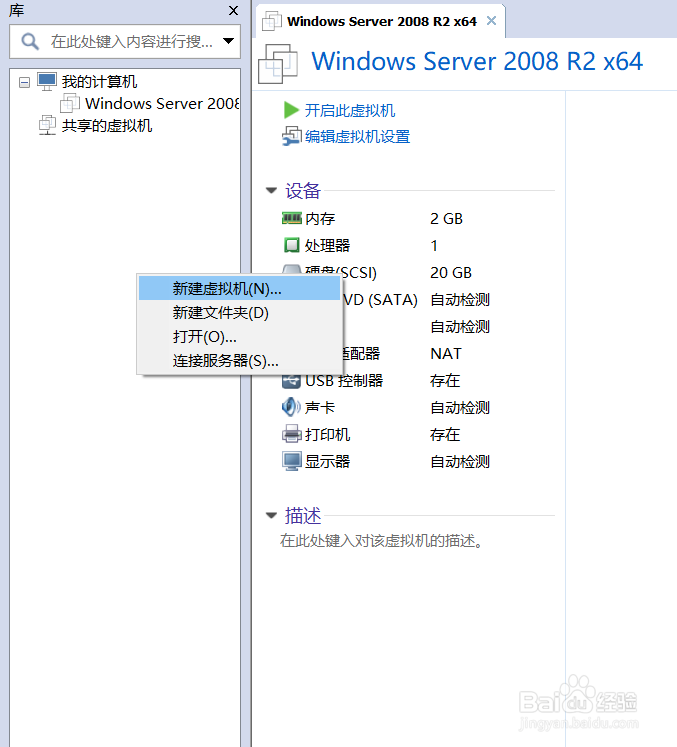Click the 20 GB hard disk value

[451, 273]
